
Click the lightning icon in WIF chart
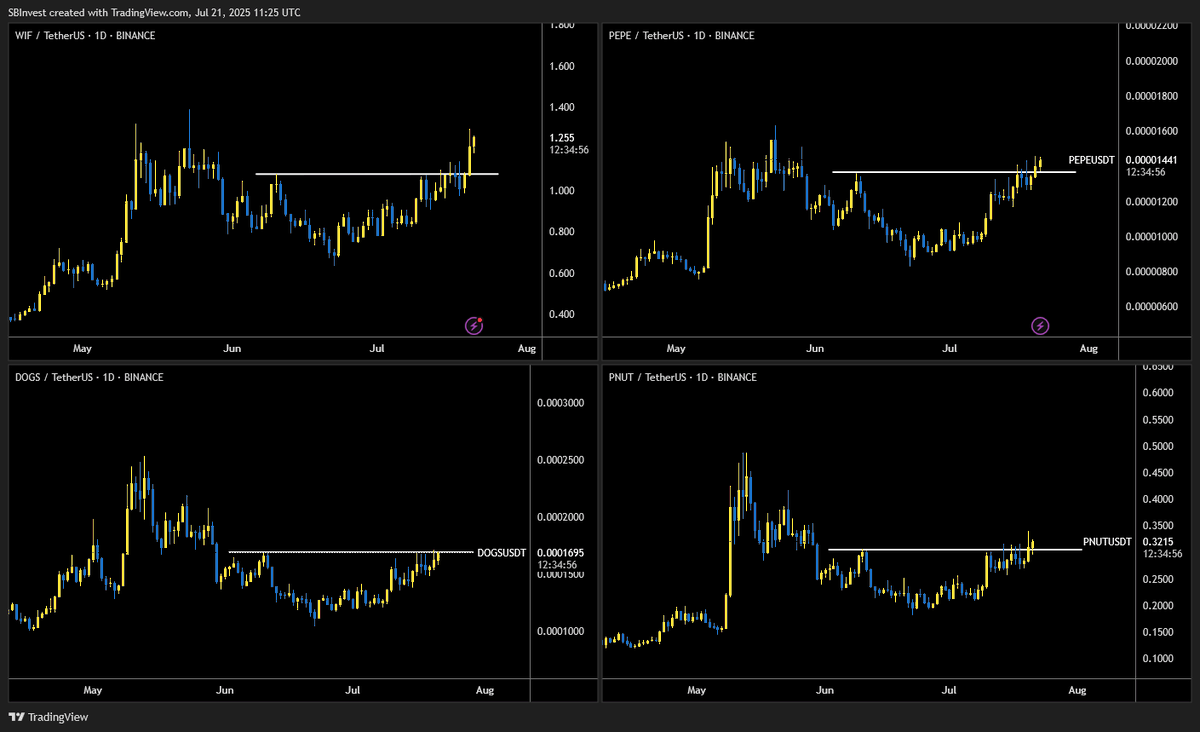tap(476, 325)
